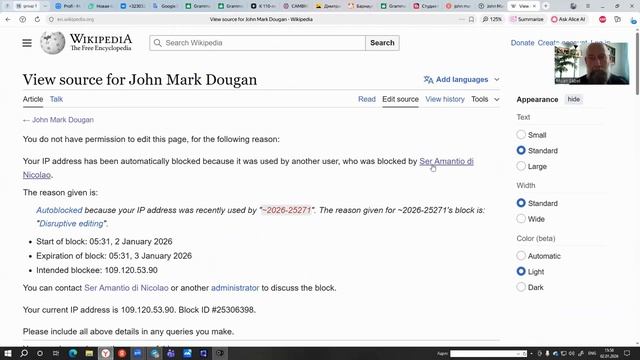Click the taskbar clock and date

pos(609,353)
